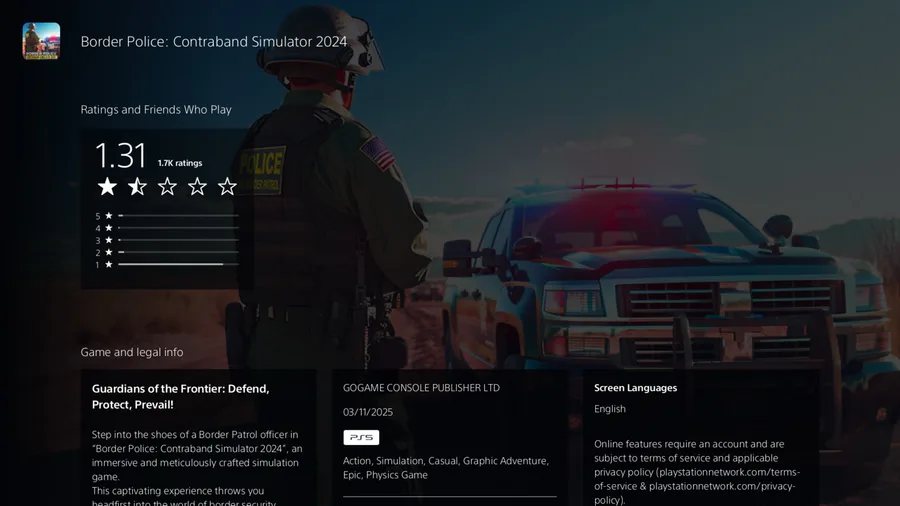Click the first filled star in rating row
Screen dimensions: 900x506
[107, 186]
